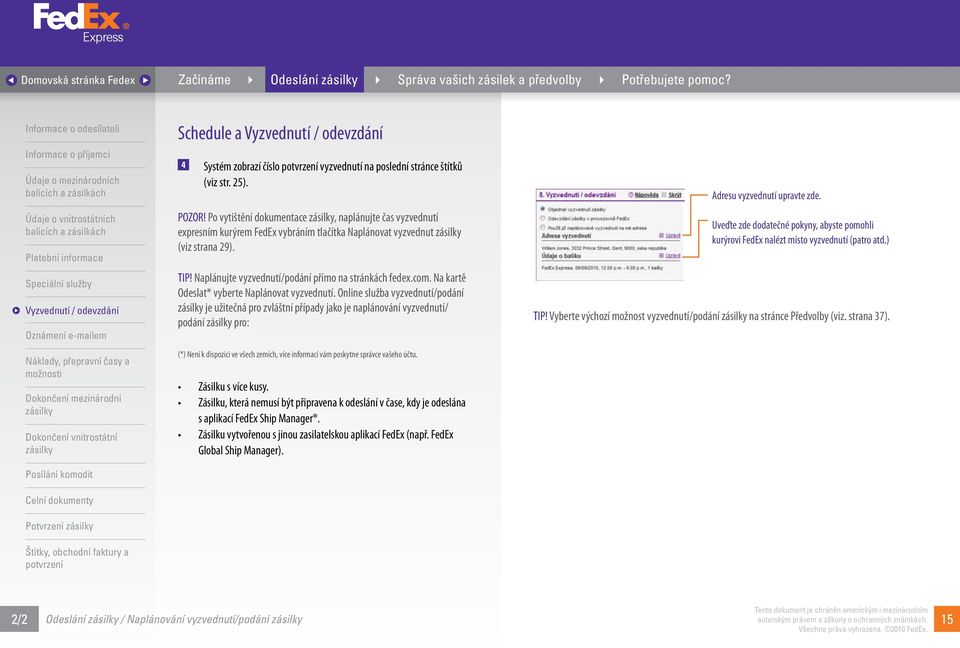
Task: Open Štítky, obchodní faktury a potvrzení
Action: pos(77,558)
